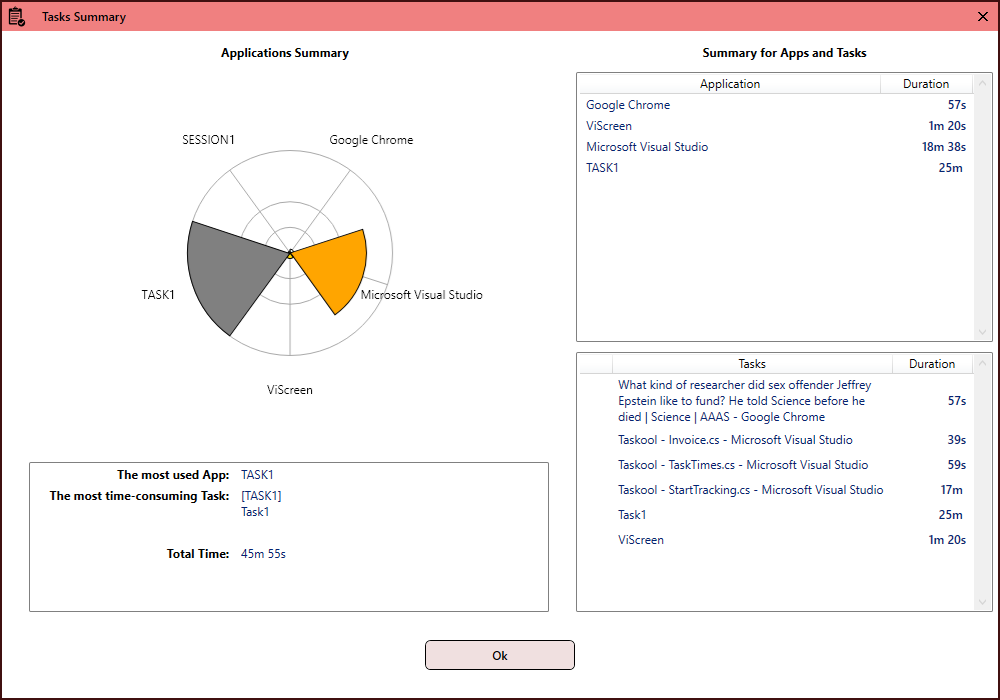Select TASK1 in the Application summary
The image size is (1000, 700).
pos(602,168)
